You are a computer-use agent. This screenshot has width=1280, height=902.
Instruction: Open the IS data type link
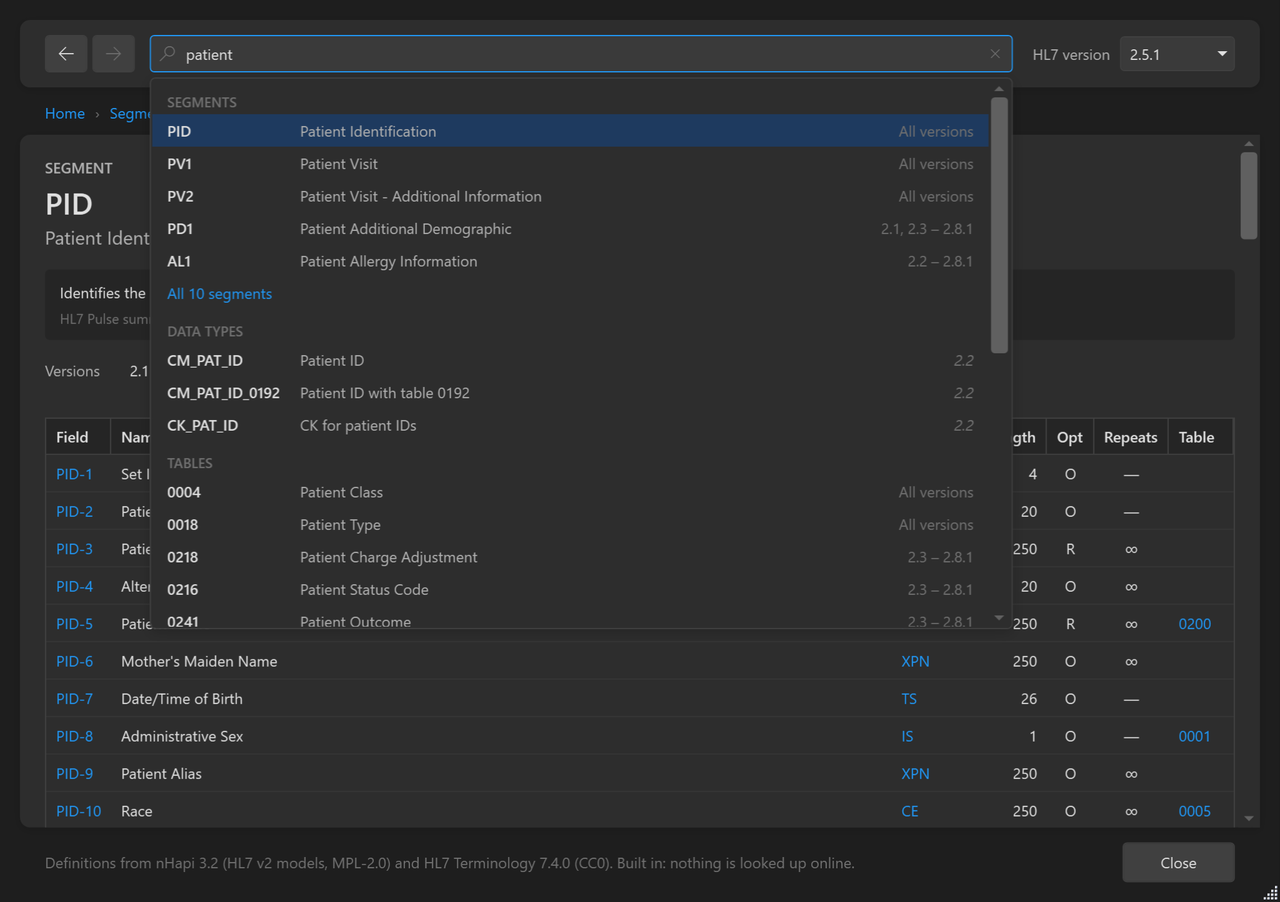[907, 736]
